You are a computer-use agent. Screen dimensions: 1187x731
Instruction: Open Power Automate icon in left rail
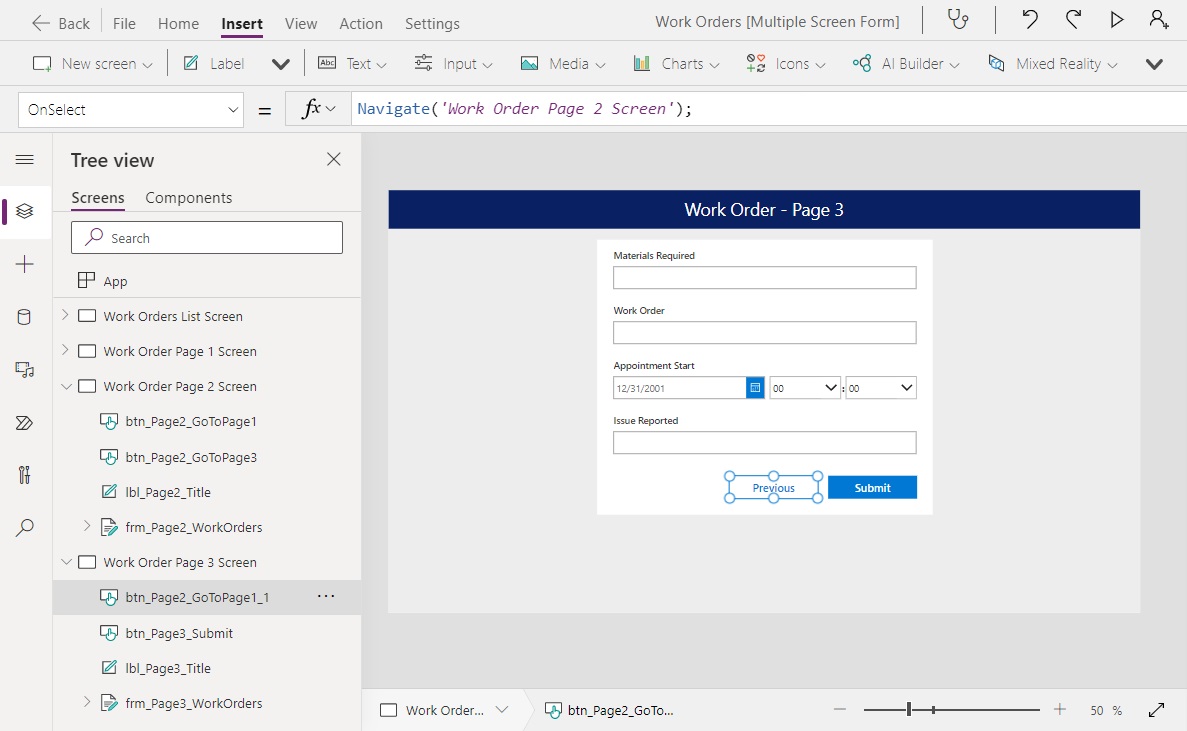coord(25,422)
